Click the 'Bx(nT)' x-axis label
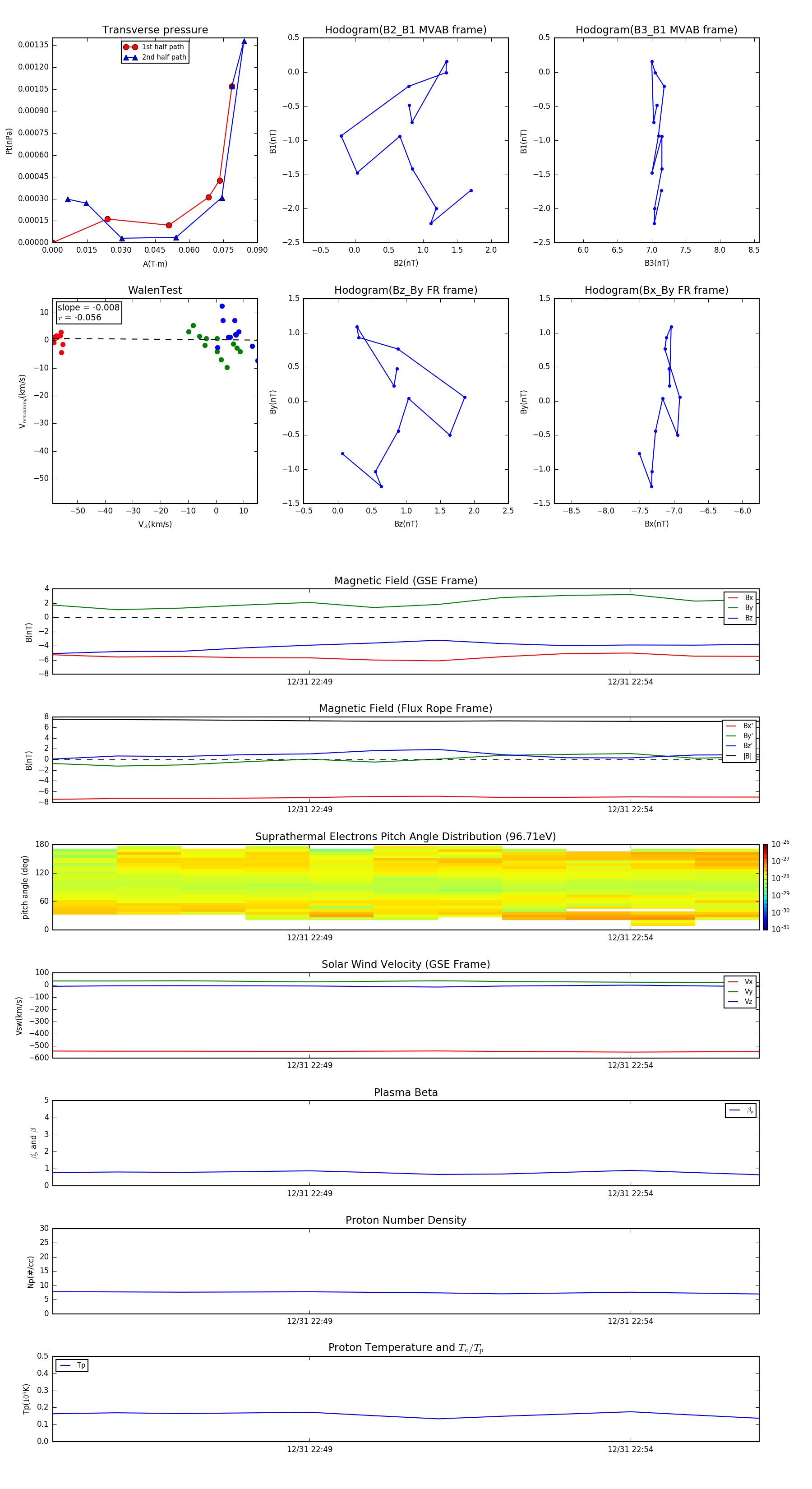 point(656,524)
